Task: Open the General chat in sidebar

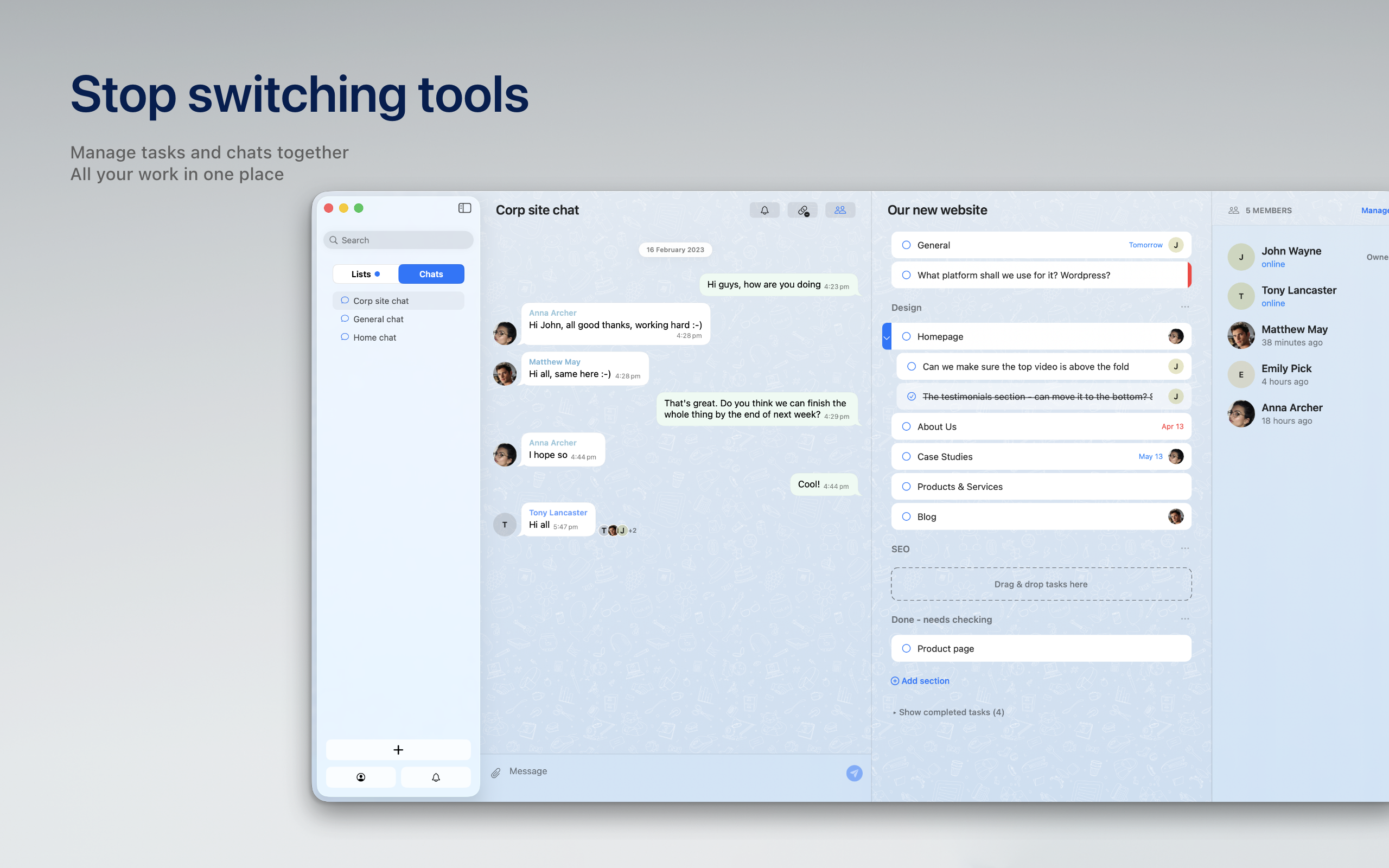Action: pyautogui.click(x=398, y=318)
